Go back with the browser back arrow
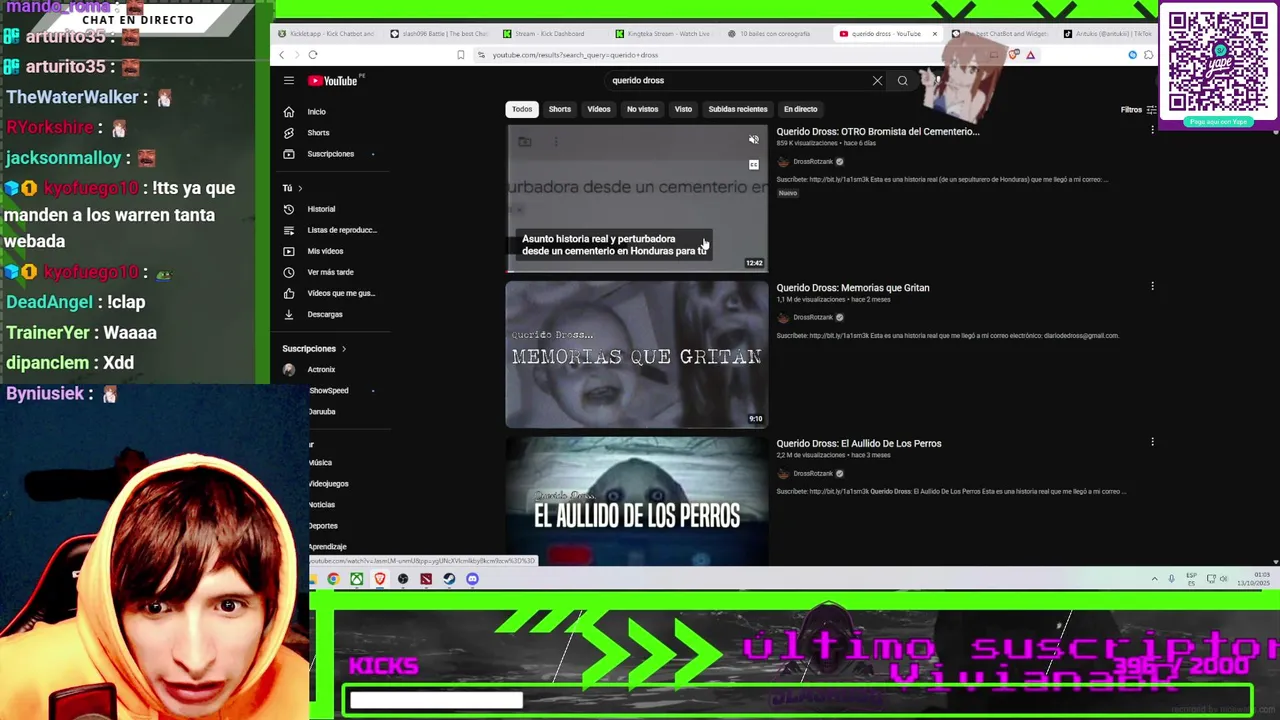Screen dimensions: 1280x720 (282, 55)
